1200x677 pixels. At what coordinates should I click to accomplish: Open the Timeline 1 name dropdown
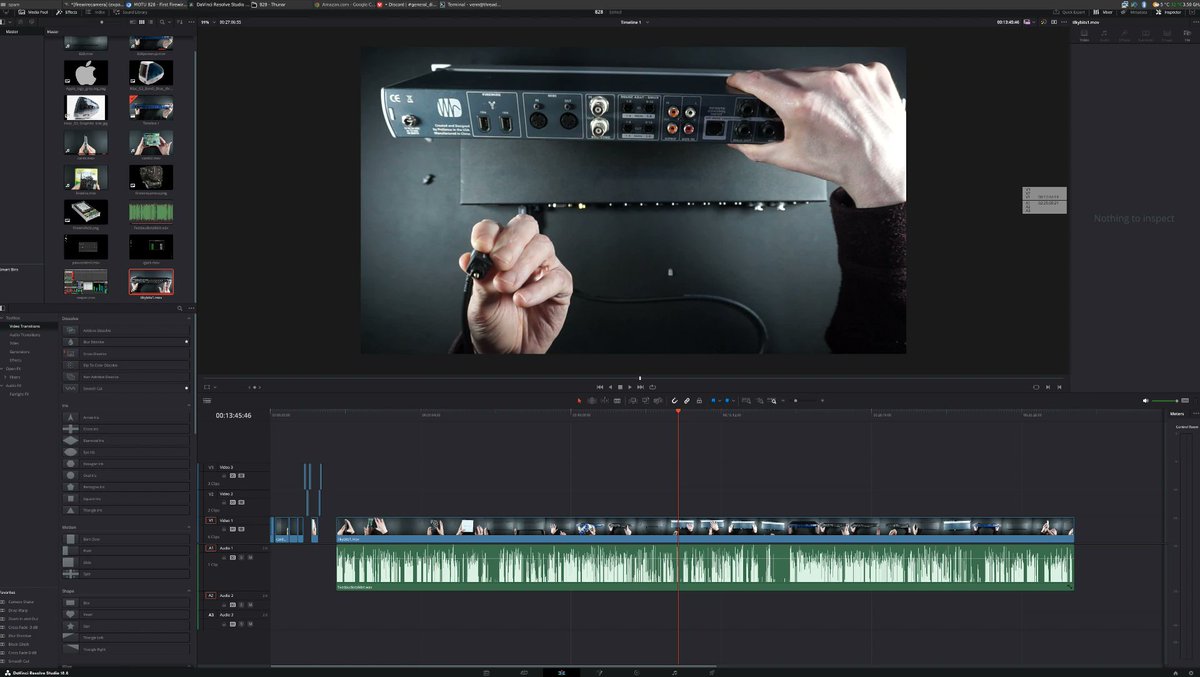(633, 21)
